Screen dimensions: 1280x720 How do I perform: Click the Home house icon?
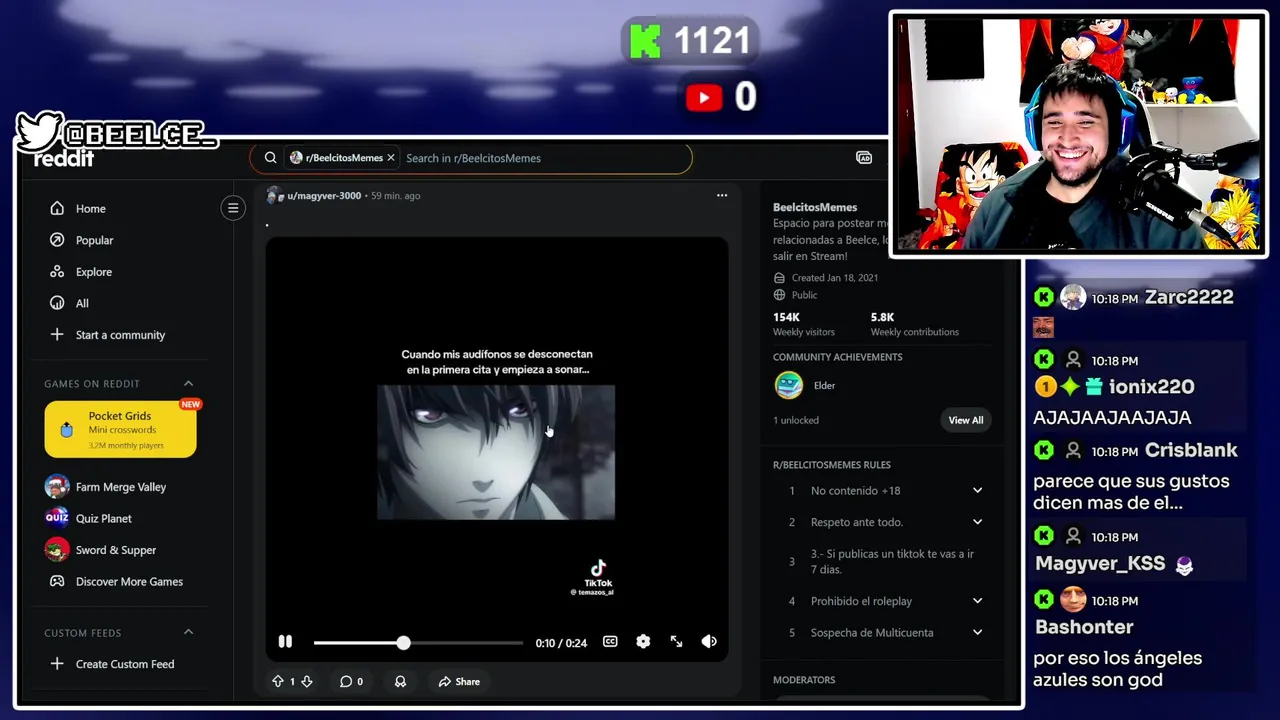[57, 208]
